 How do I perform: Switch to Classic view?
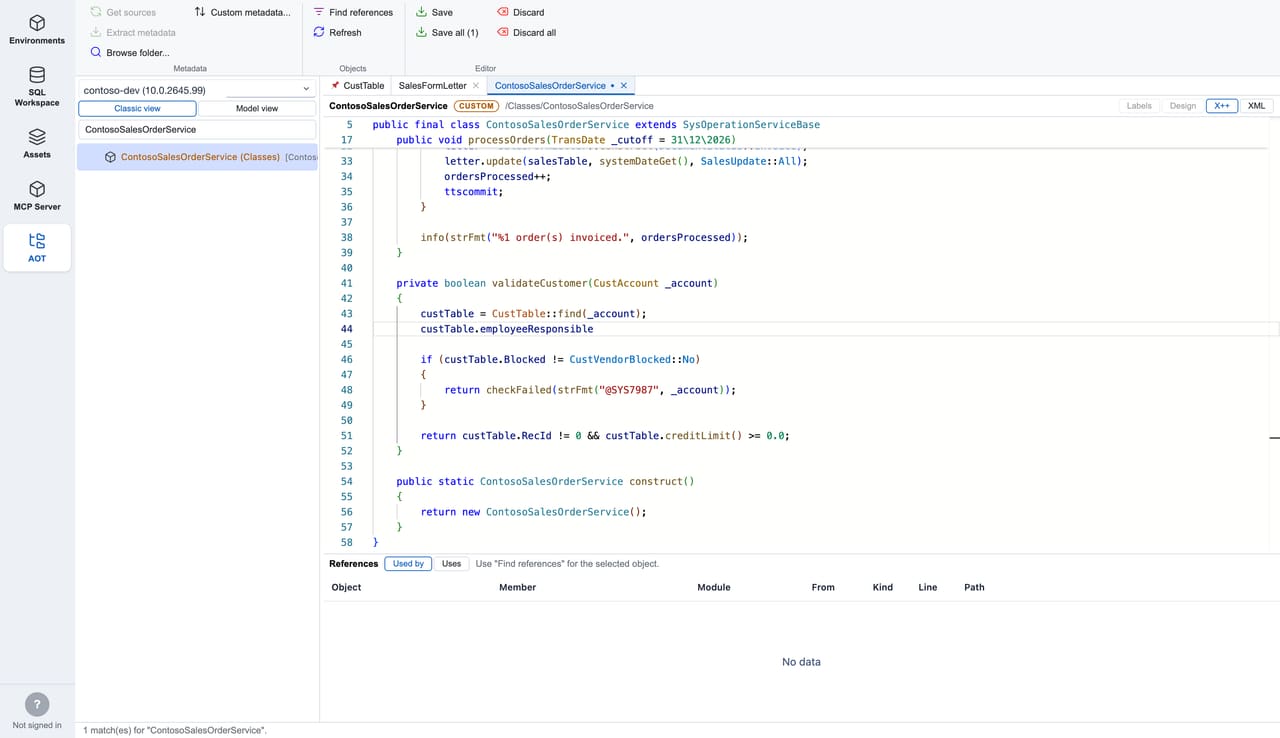point(137,108)
